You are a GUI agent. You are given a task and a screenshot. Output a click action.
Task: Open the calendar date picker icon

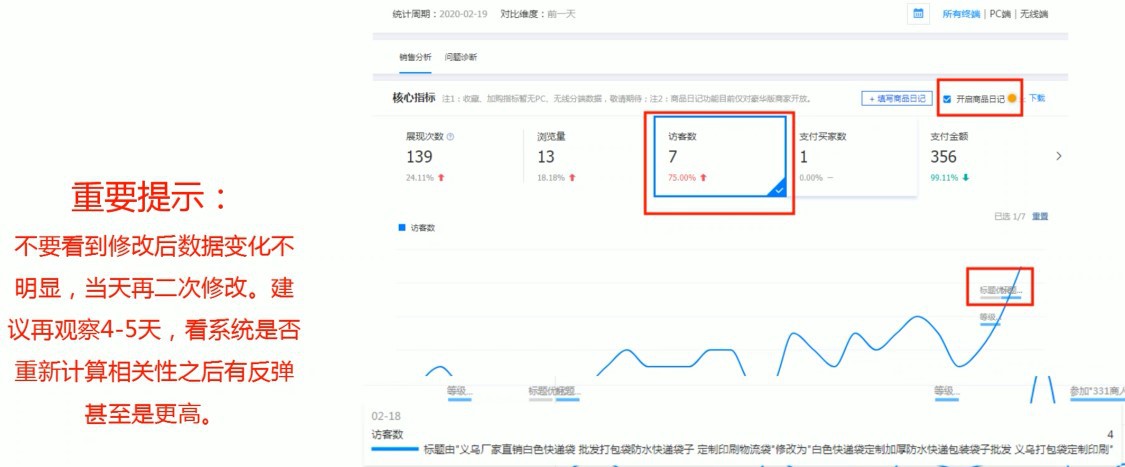point(918,14)
